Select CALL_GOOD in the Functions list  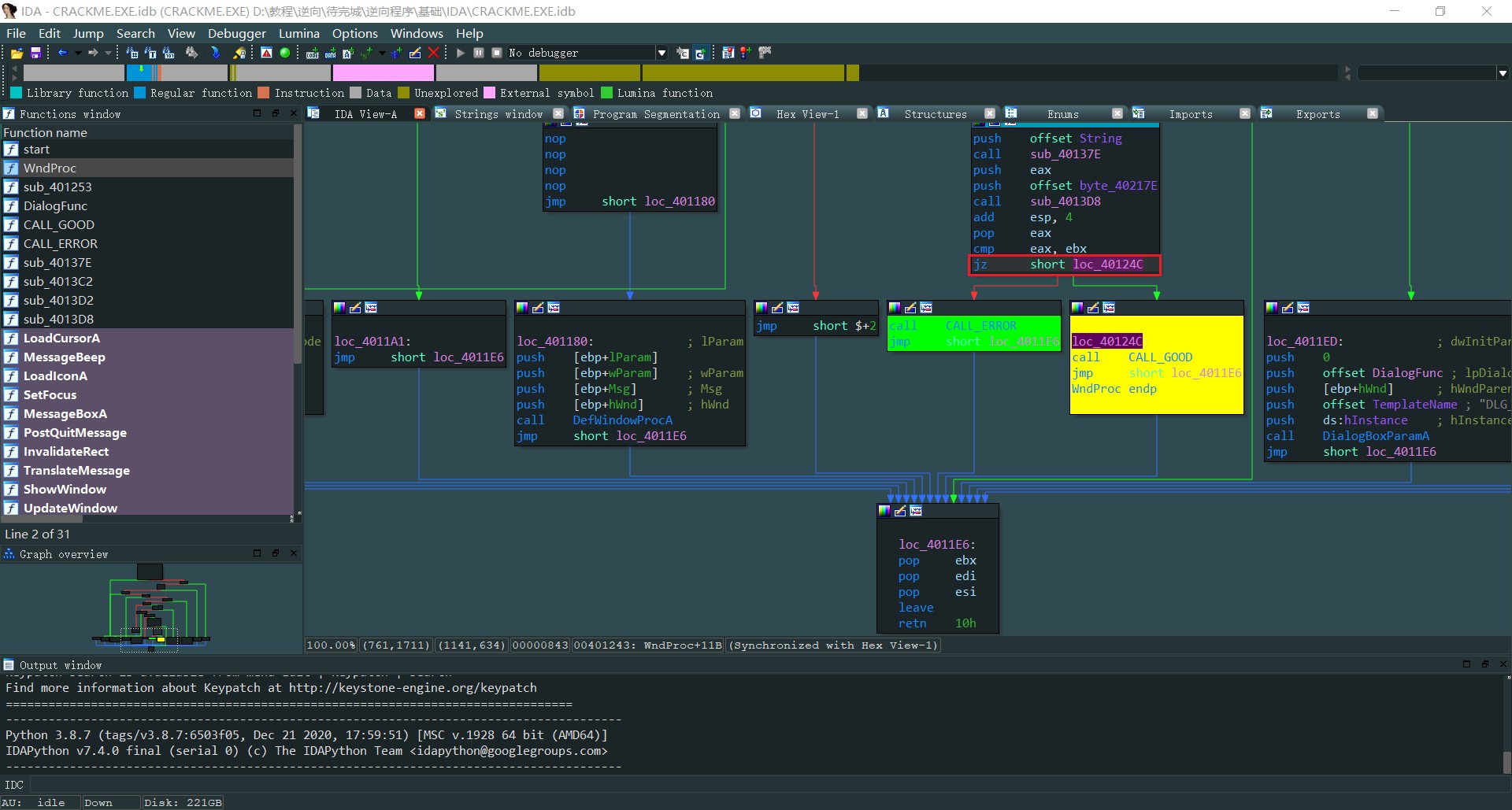[x=59, y=225]
